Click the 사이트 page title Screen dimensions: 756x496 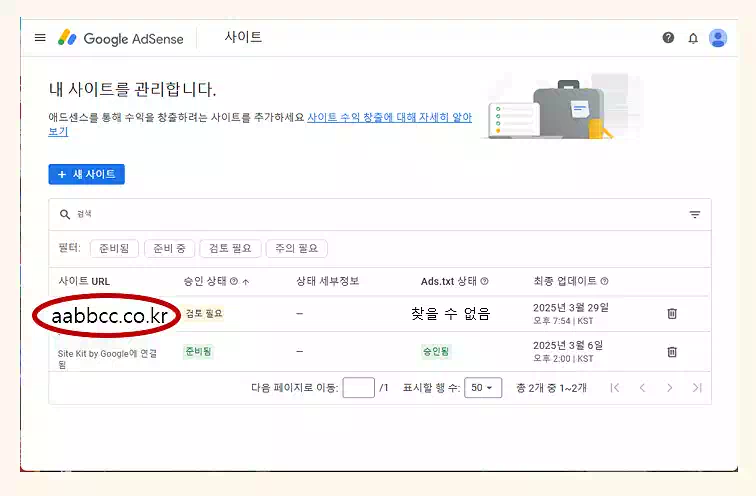(243, 37)
